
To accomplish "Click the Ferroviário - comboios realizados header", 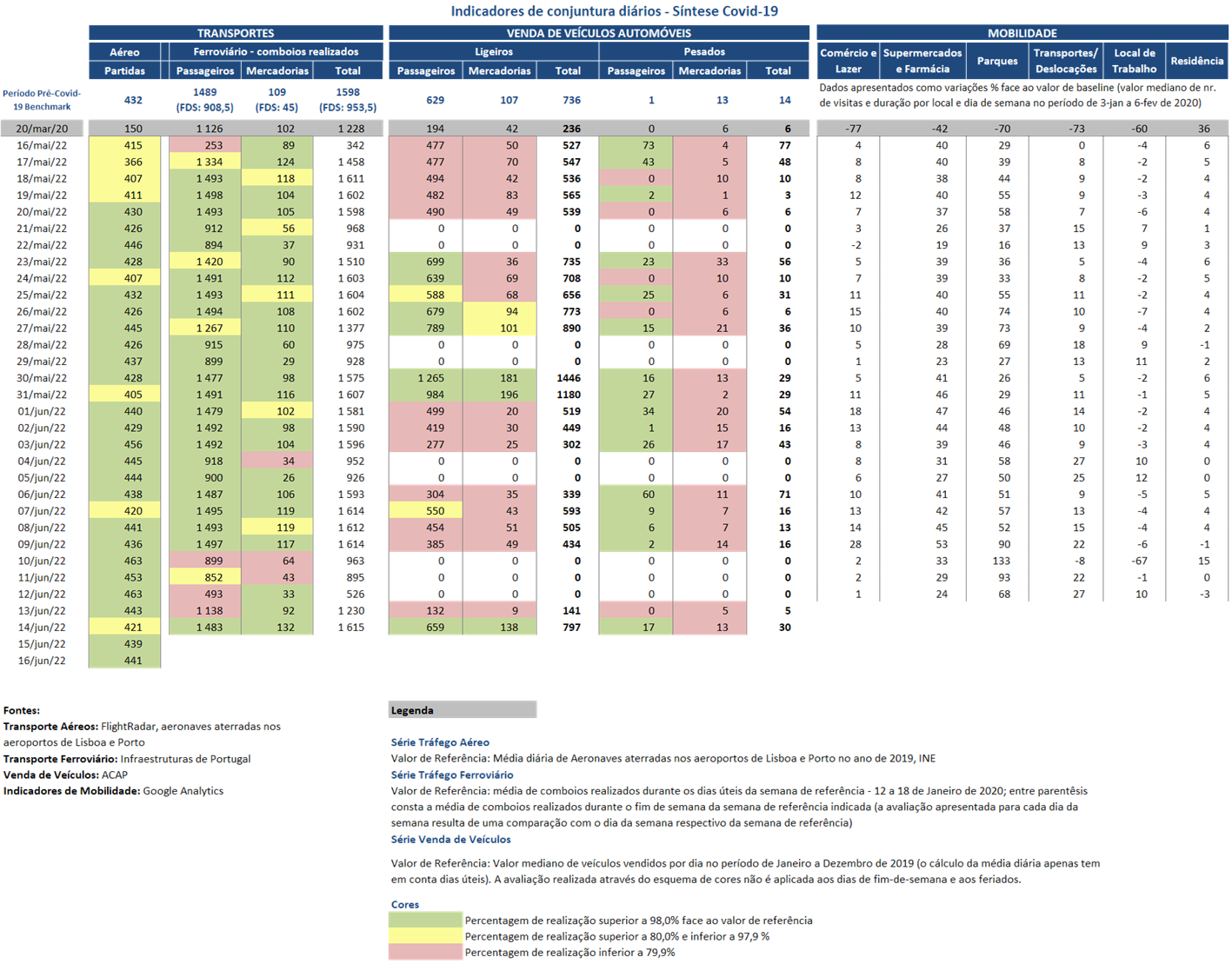I will pos(276,52).
